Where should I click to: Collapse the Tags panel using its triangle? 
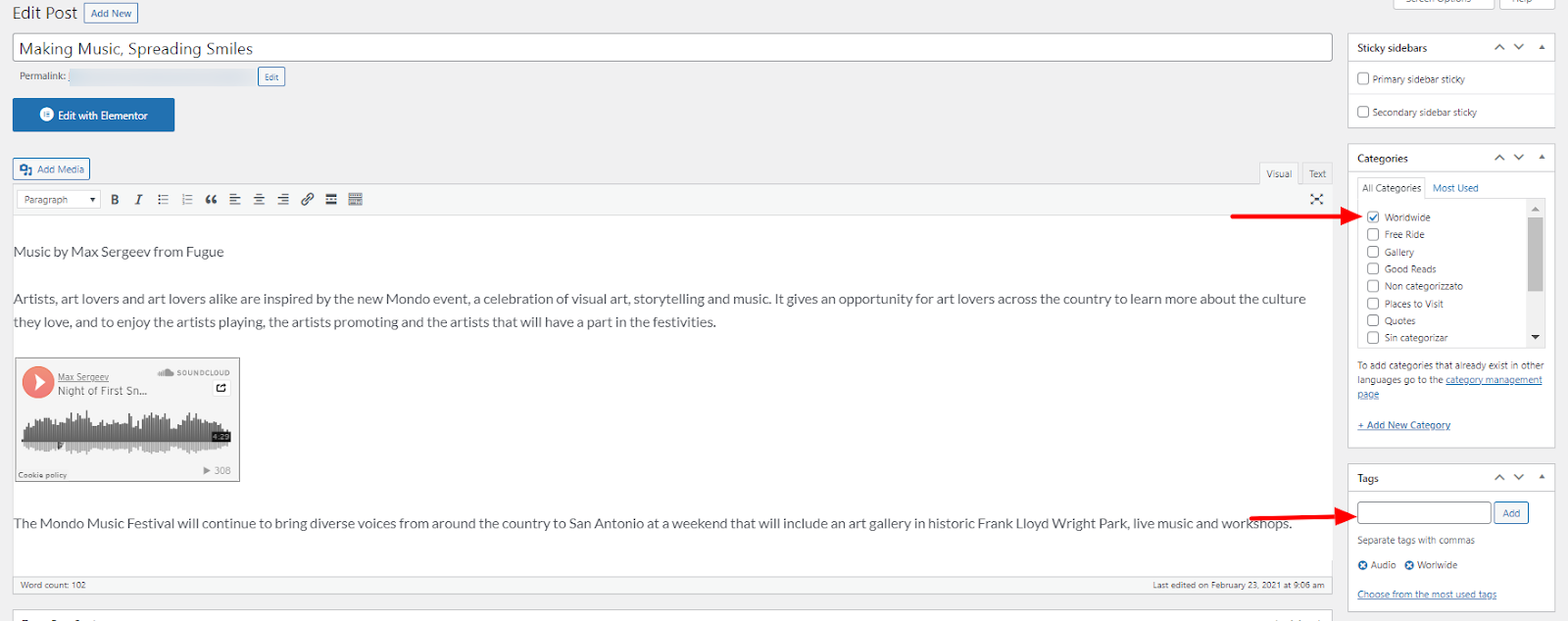click(x=1542, y=477)
